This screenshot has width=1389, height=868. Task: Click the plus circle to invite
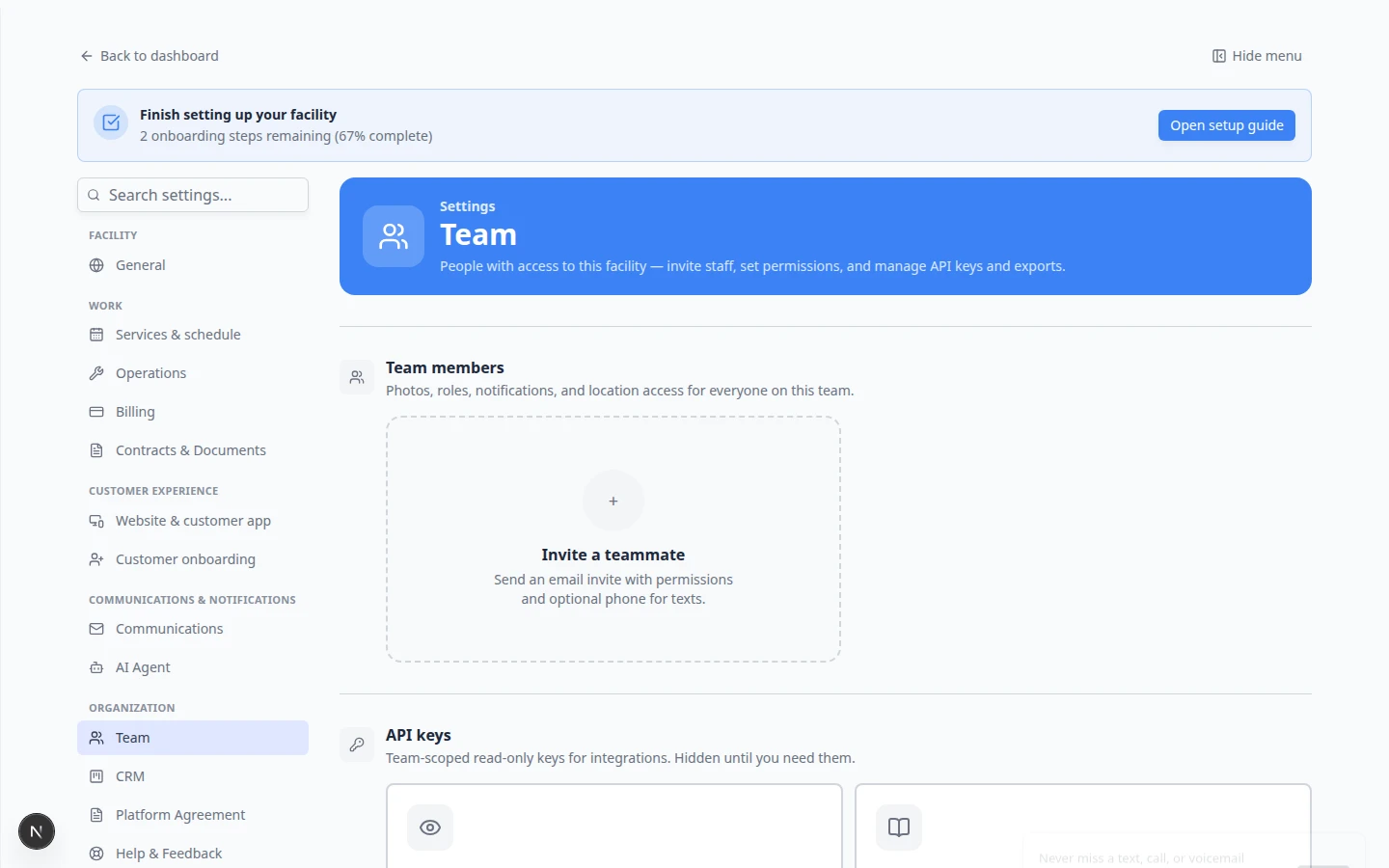click(x=613, y=501)
